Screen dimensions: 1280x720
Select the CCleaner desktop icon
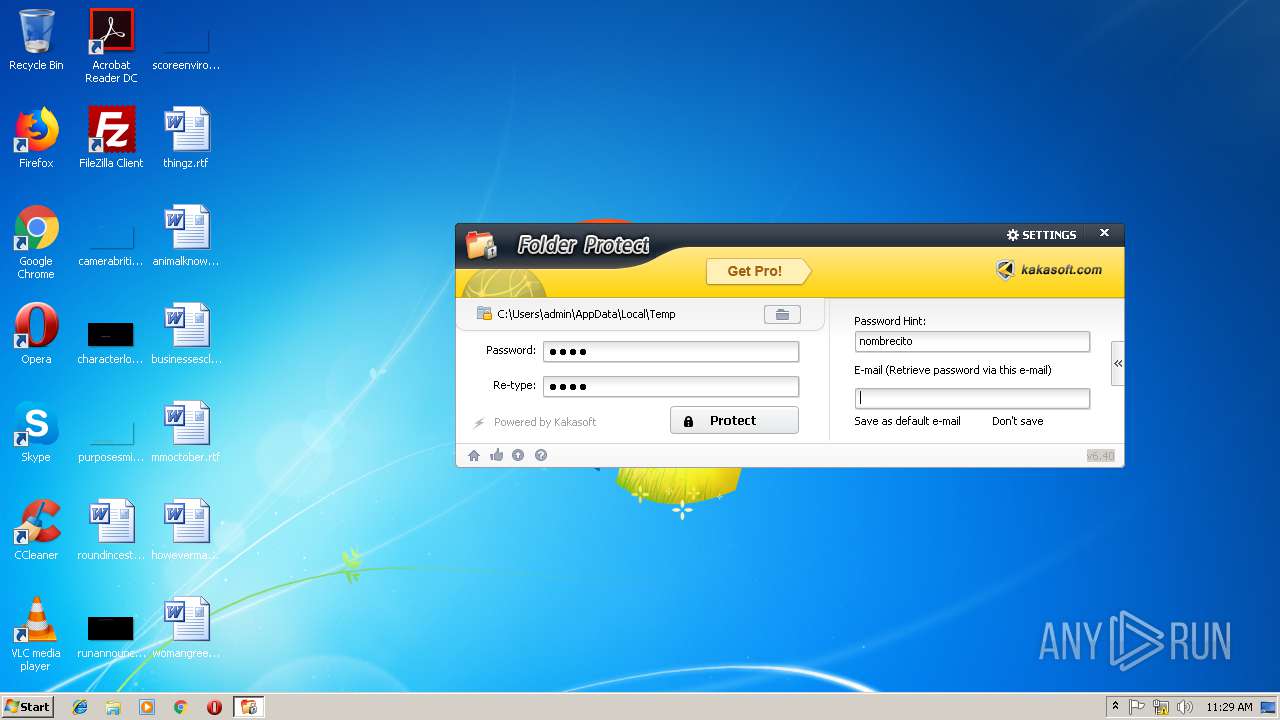[x=36, y=530]
